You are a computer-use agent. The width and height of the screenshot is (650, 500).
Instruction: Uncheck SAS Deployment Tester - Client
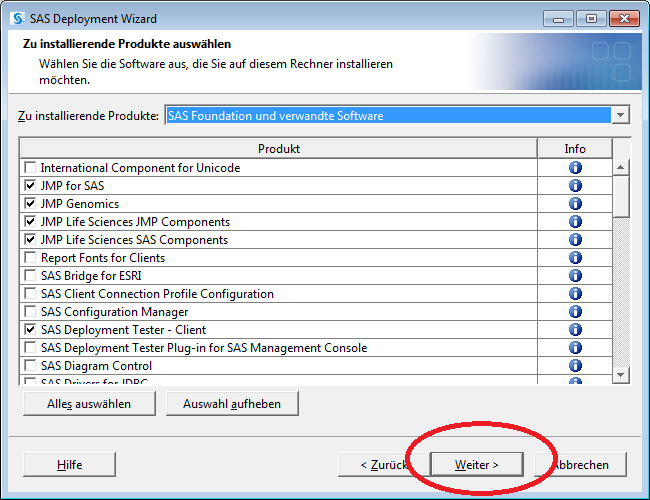[30, 330]
